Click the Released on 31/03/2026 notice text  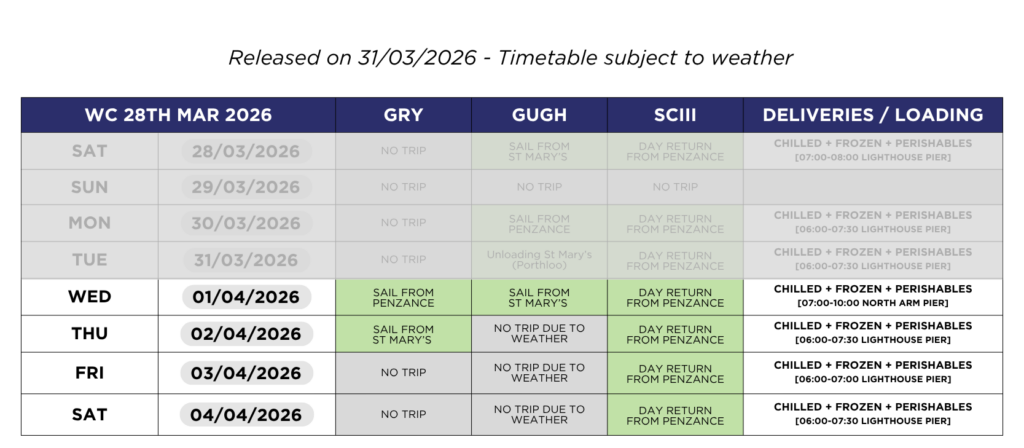tap(511, 58)
